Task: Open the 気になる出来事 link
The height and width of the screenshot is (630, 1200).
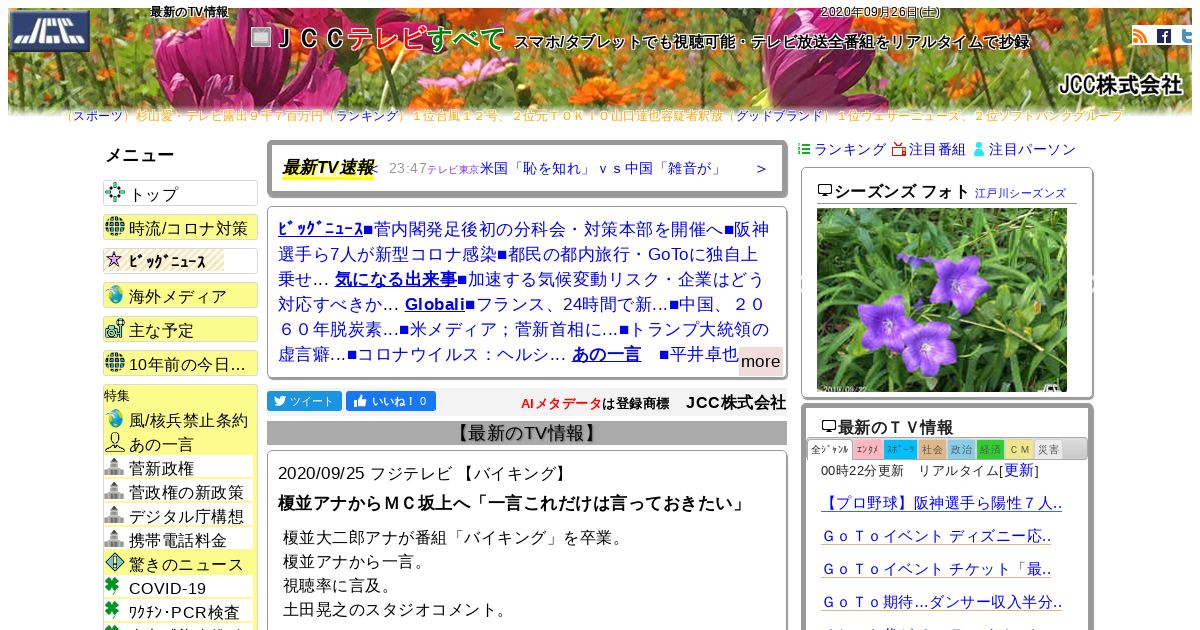Action: pyautogui.click(x=395, y=279)
